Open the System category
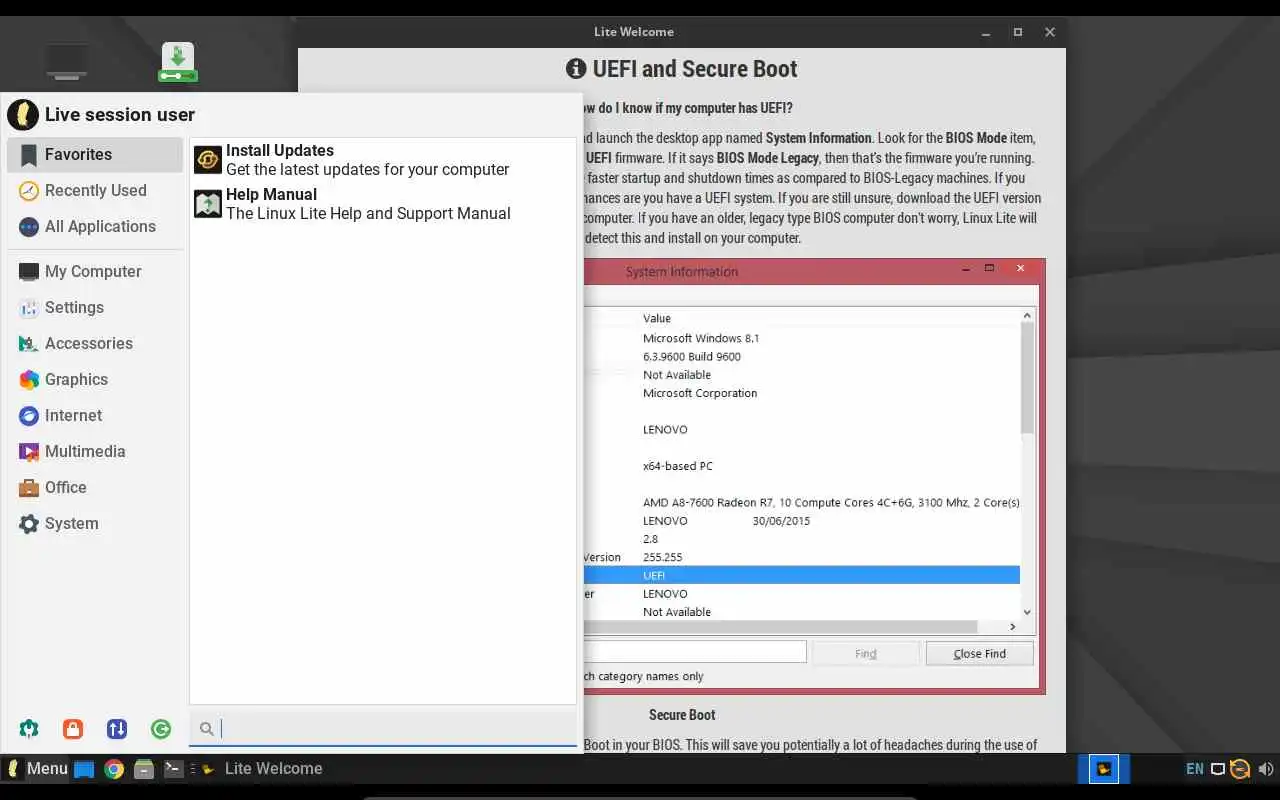 click(95, 524)
